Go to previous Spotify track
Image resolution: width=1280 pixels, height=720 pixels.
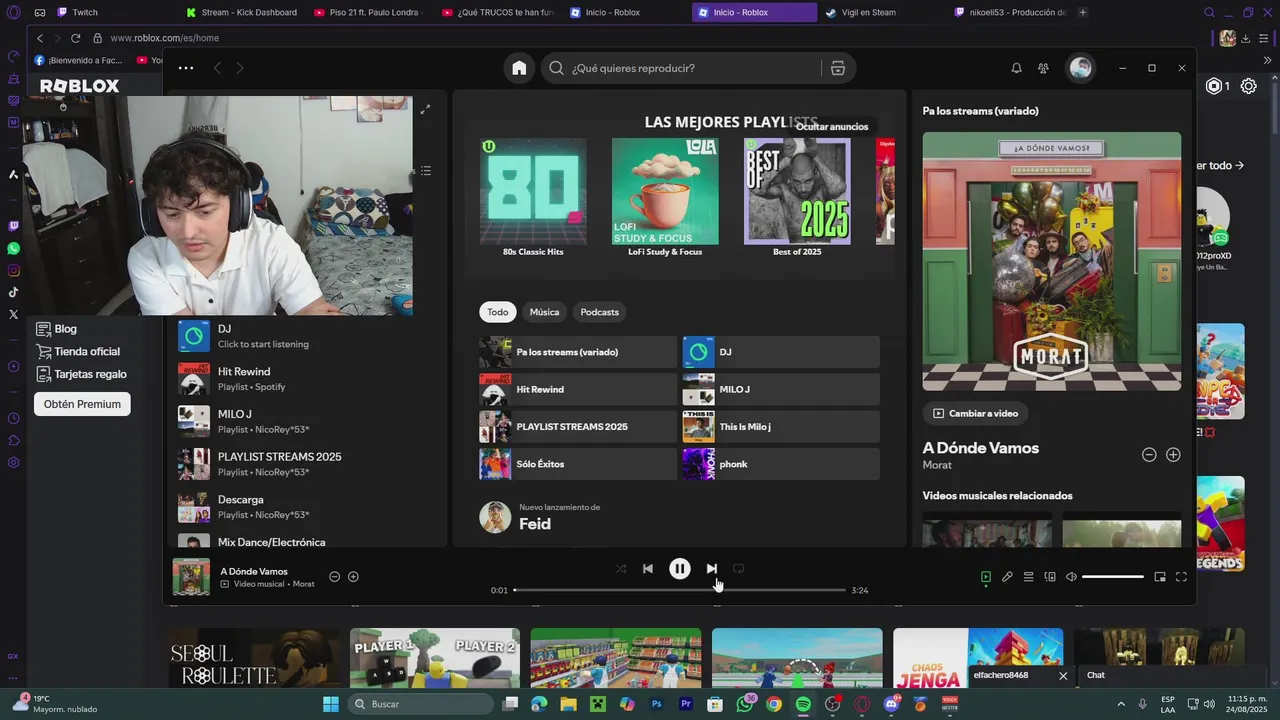click(x=647, y=568)
